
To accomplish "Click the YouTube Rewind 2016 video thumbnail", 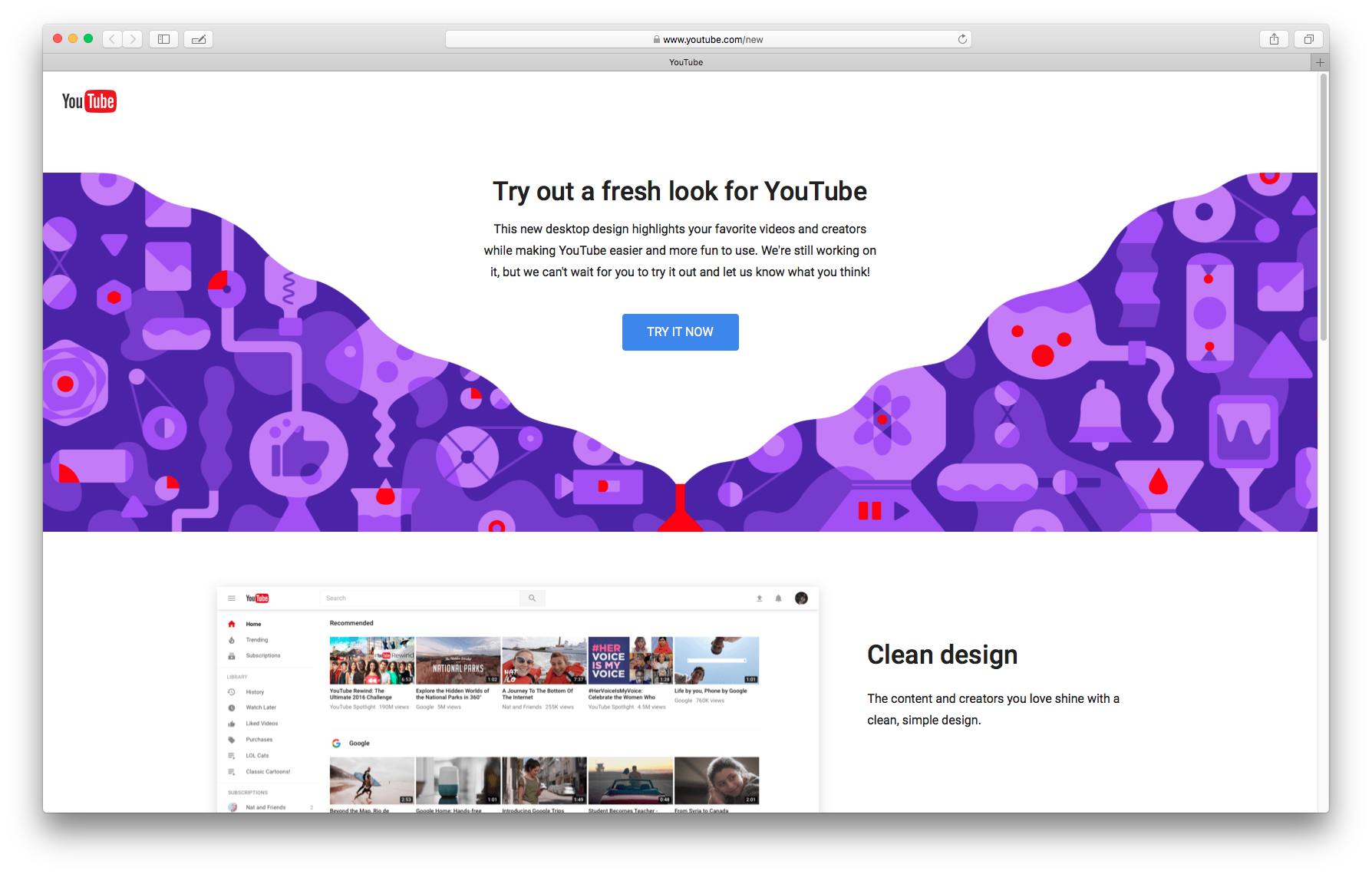I will (x=372, y=660).
